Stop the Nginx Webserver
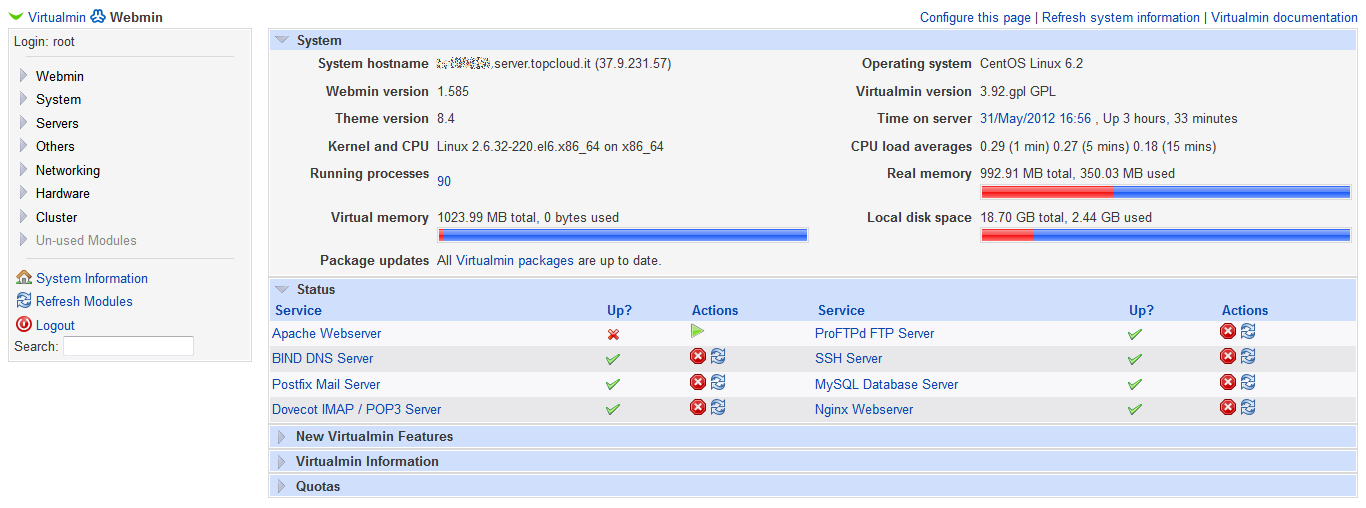The width and height of the screenshot is (1366, 508). [1228, 407]
